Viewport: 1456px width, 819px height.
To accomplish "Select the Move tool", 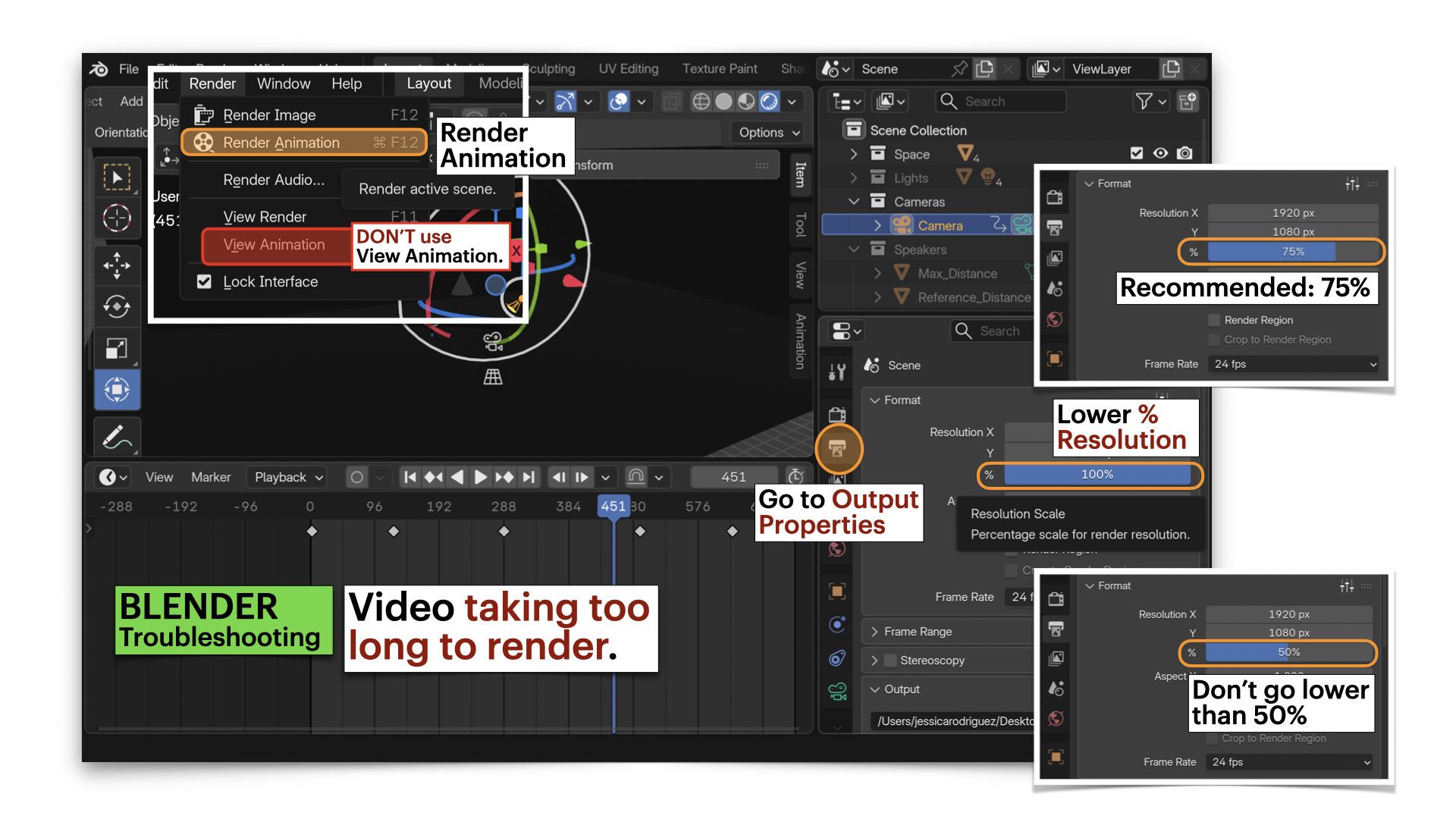I will (x=117, y=265).
